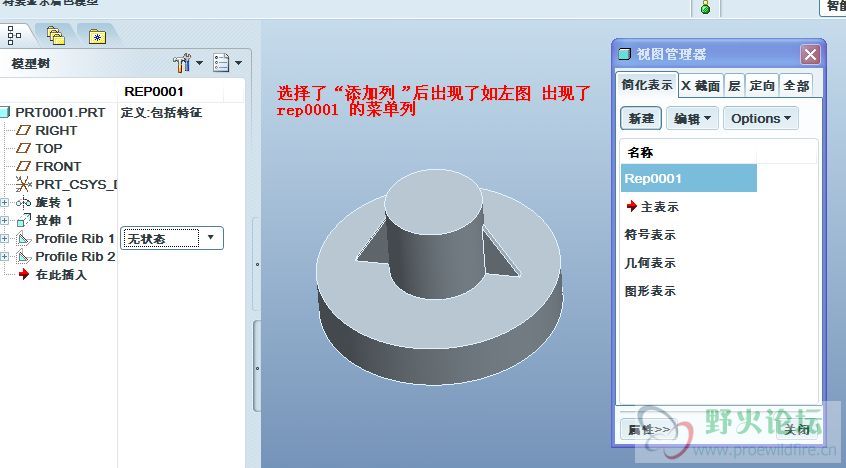This screenshot has height=468, width=846.
Task: Select 主表示 representation
Action: [659, 207]
